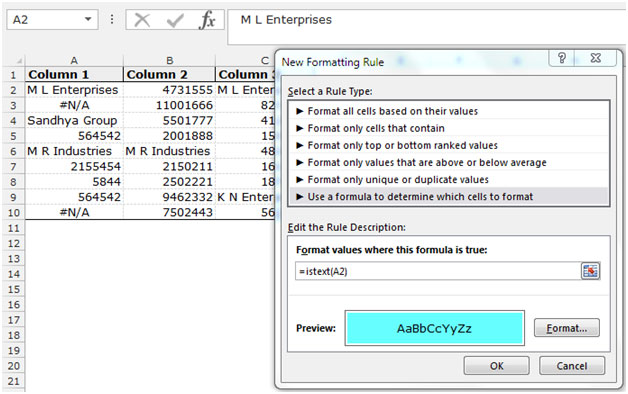Open the Insert Function fx icon

point(207,20)
